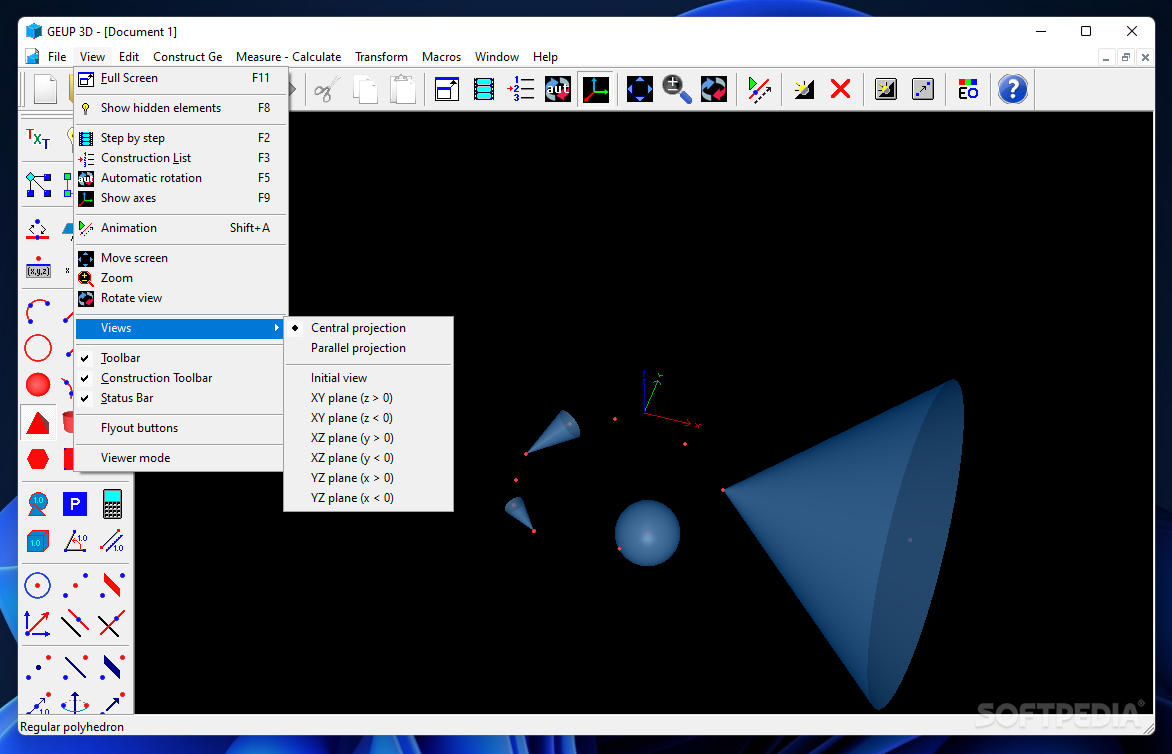This screenshot has width=1172, height=754.
Task: Select the rotate view toolbar tool
Action: (714, 90)
